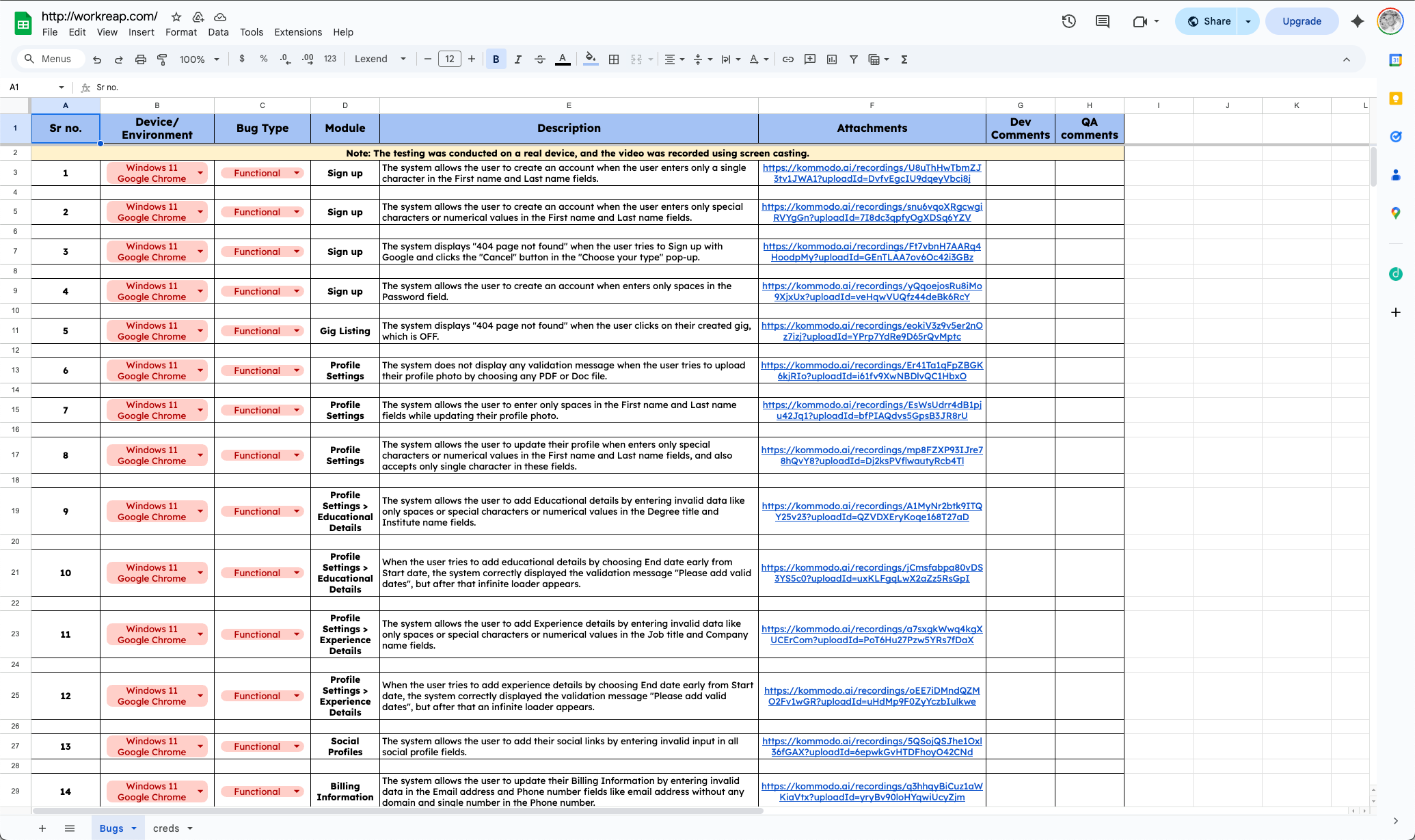Open the comments panel icon

1102,21
